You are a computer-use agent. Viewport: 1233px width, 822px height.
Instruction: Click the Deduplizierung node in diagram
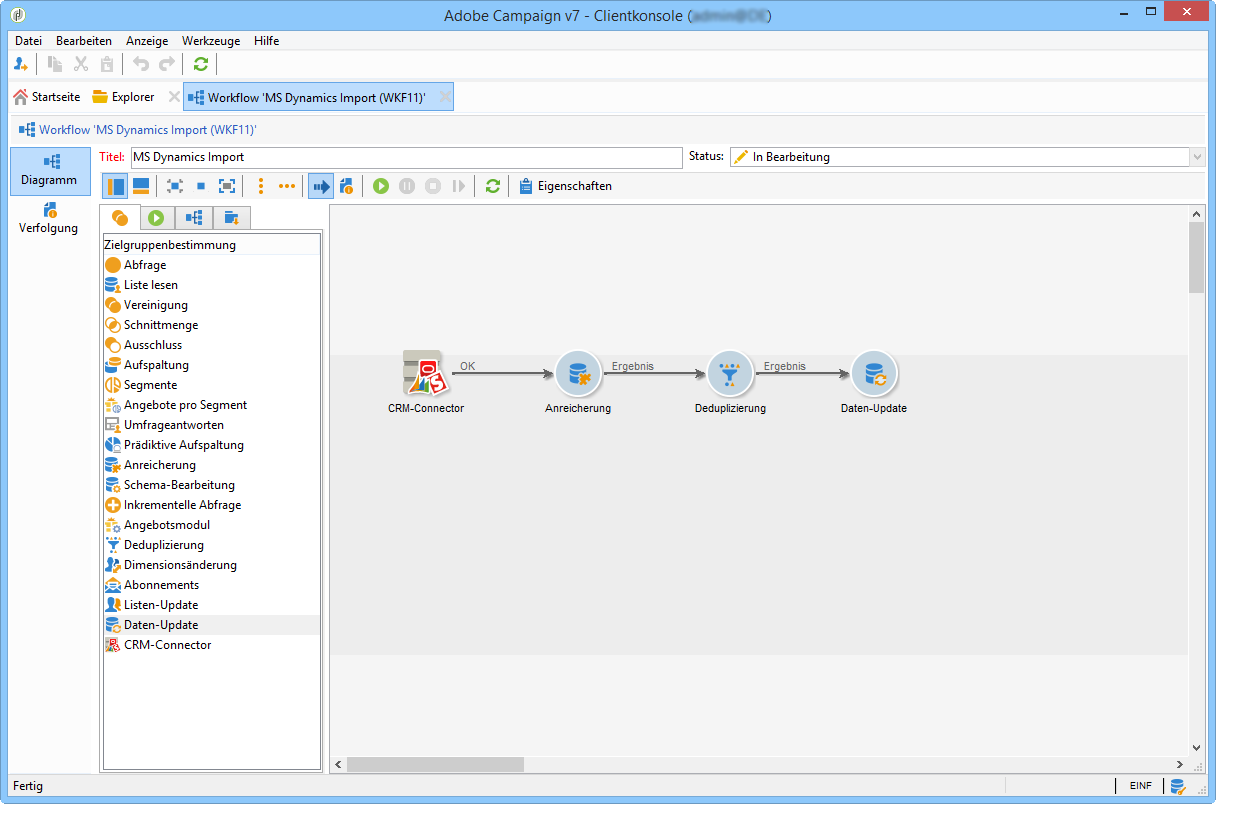coord(730,374)
